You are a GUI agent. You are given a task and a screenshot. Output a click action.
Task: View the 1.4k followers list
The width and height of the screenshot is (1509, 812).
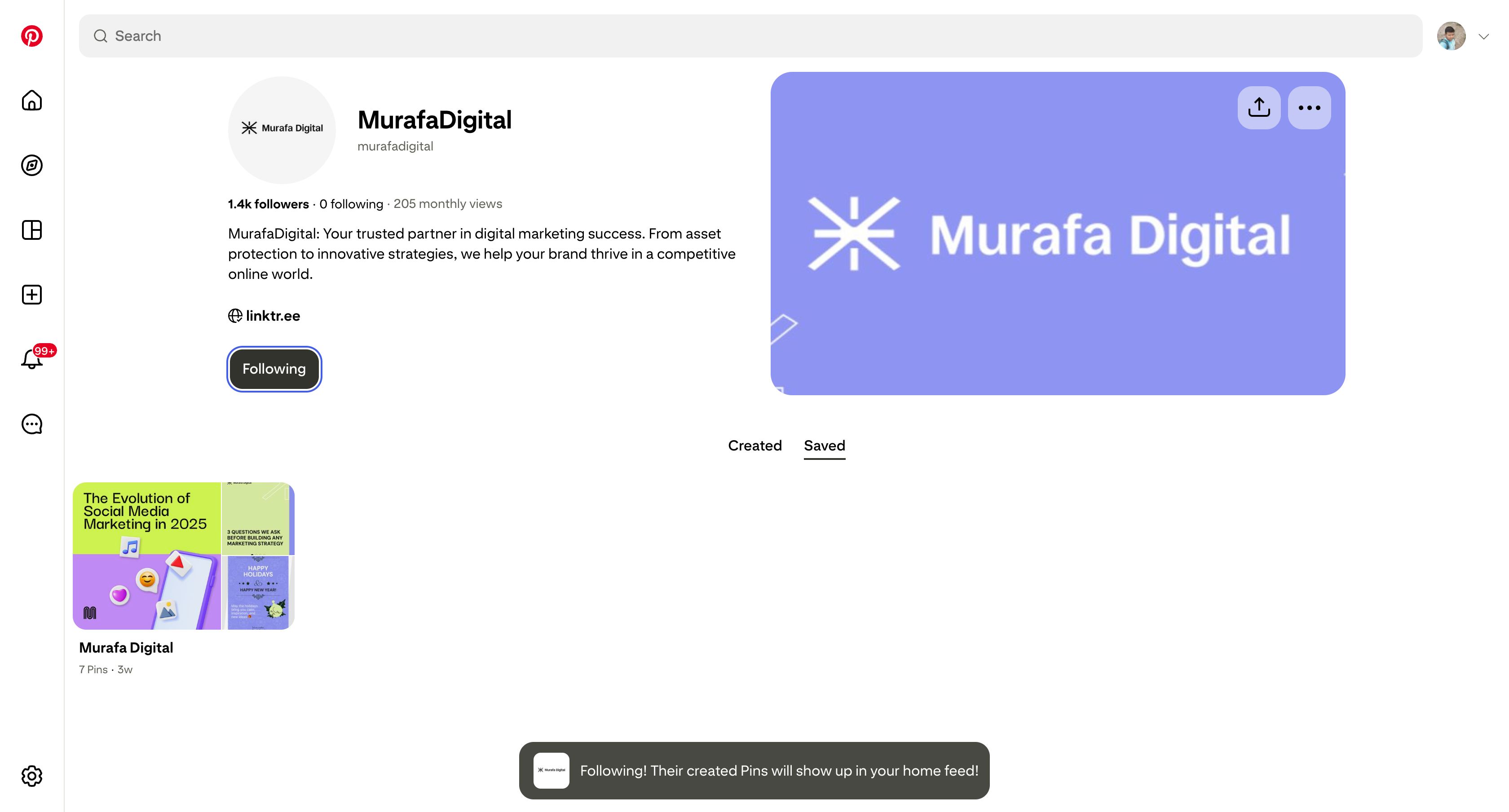tap(268, 204)
